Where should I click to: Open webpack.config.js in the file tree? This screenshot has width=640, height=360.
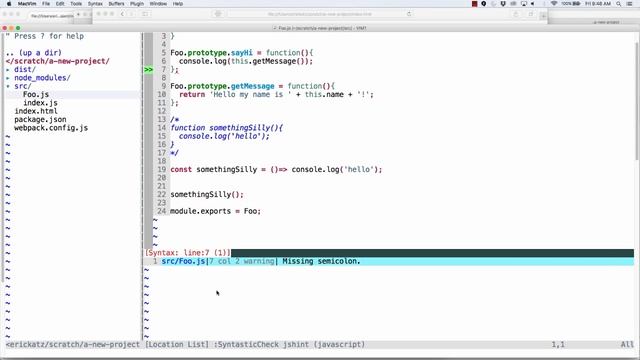(51, 128)
